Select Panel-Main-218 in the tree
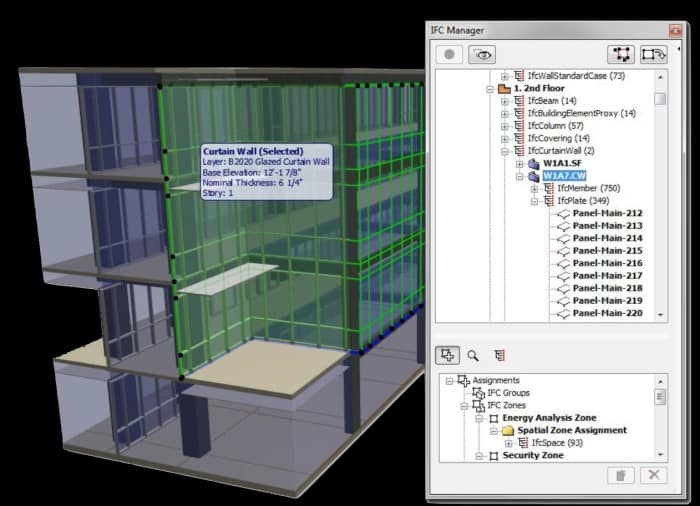 pyautogui.click(x=607, y=289)
